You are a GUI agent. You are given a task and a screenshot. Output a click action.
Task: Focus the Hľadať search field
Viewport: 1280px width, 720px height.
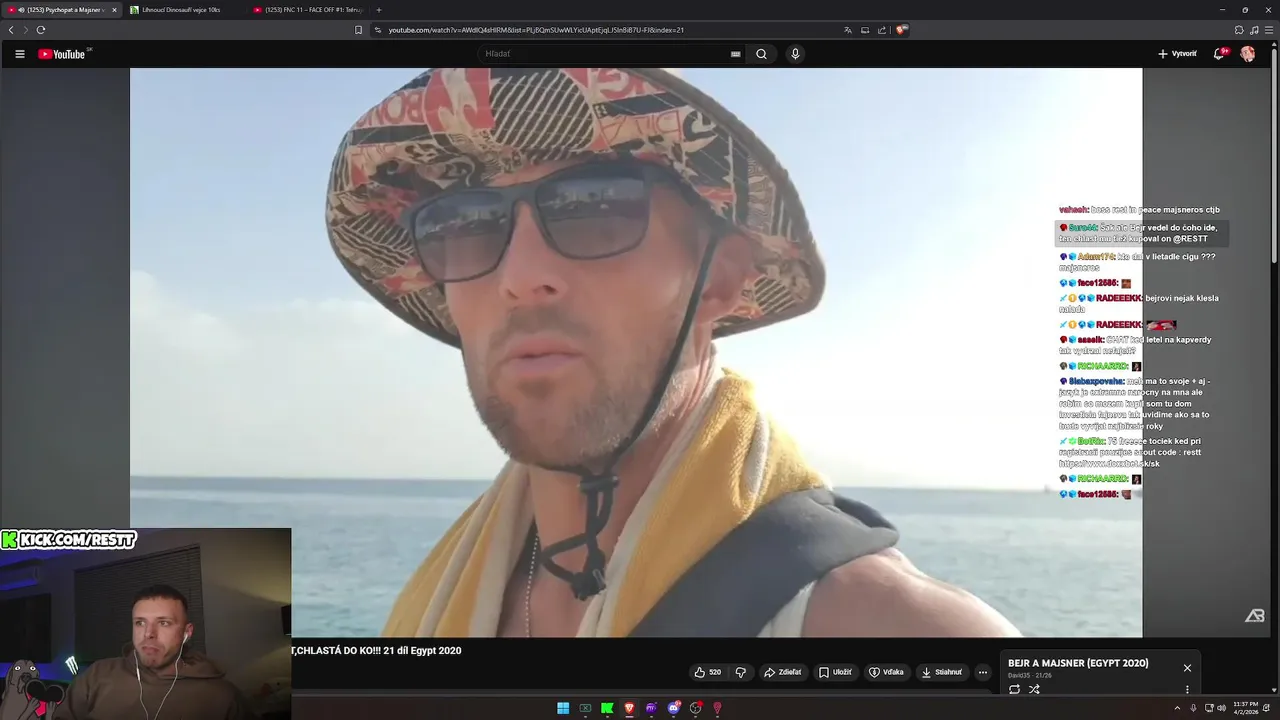[x=603, y=54]
